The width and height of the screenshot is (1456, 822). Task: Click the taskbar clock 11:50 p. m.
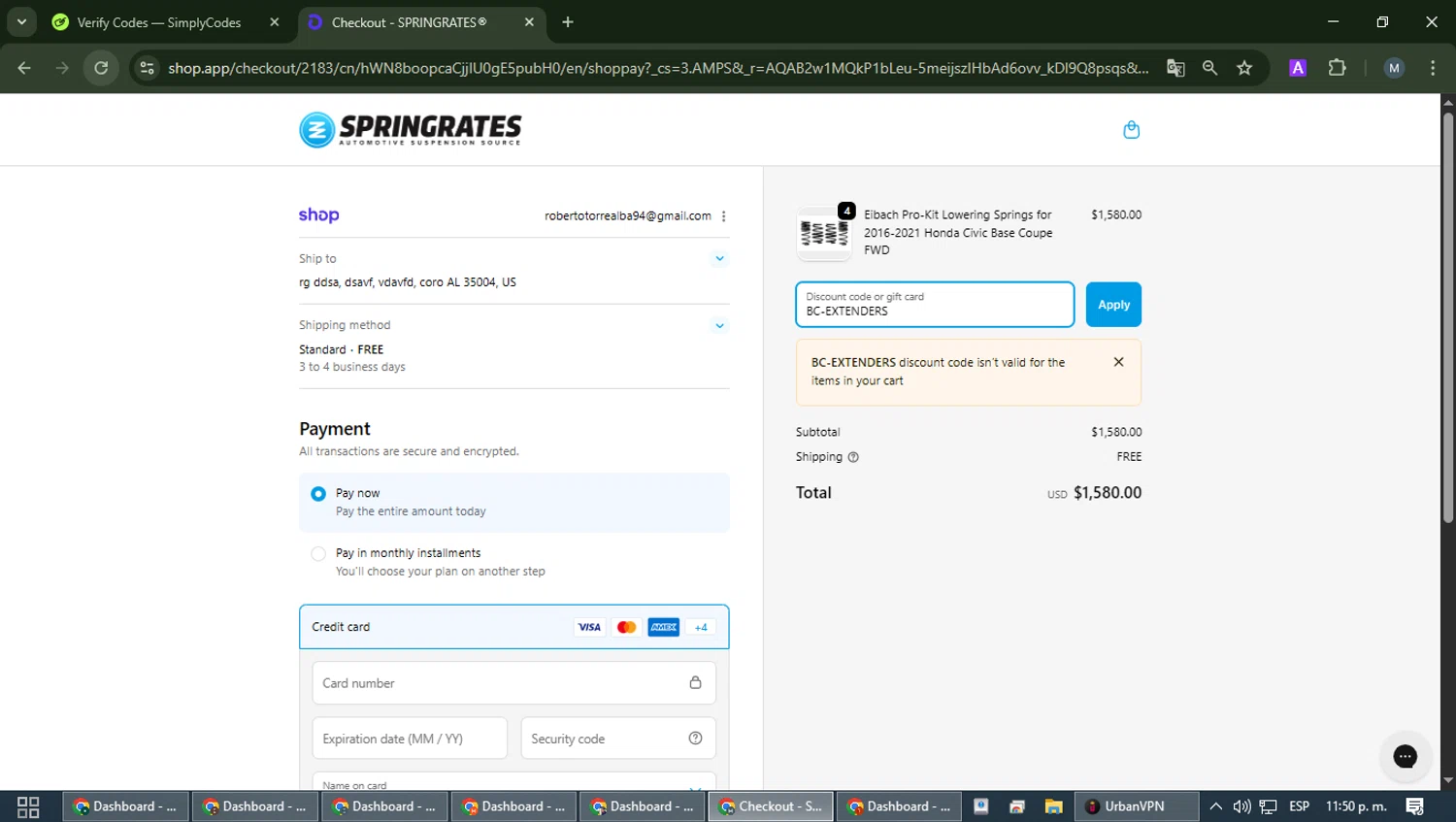tap(1356, 806)
